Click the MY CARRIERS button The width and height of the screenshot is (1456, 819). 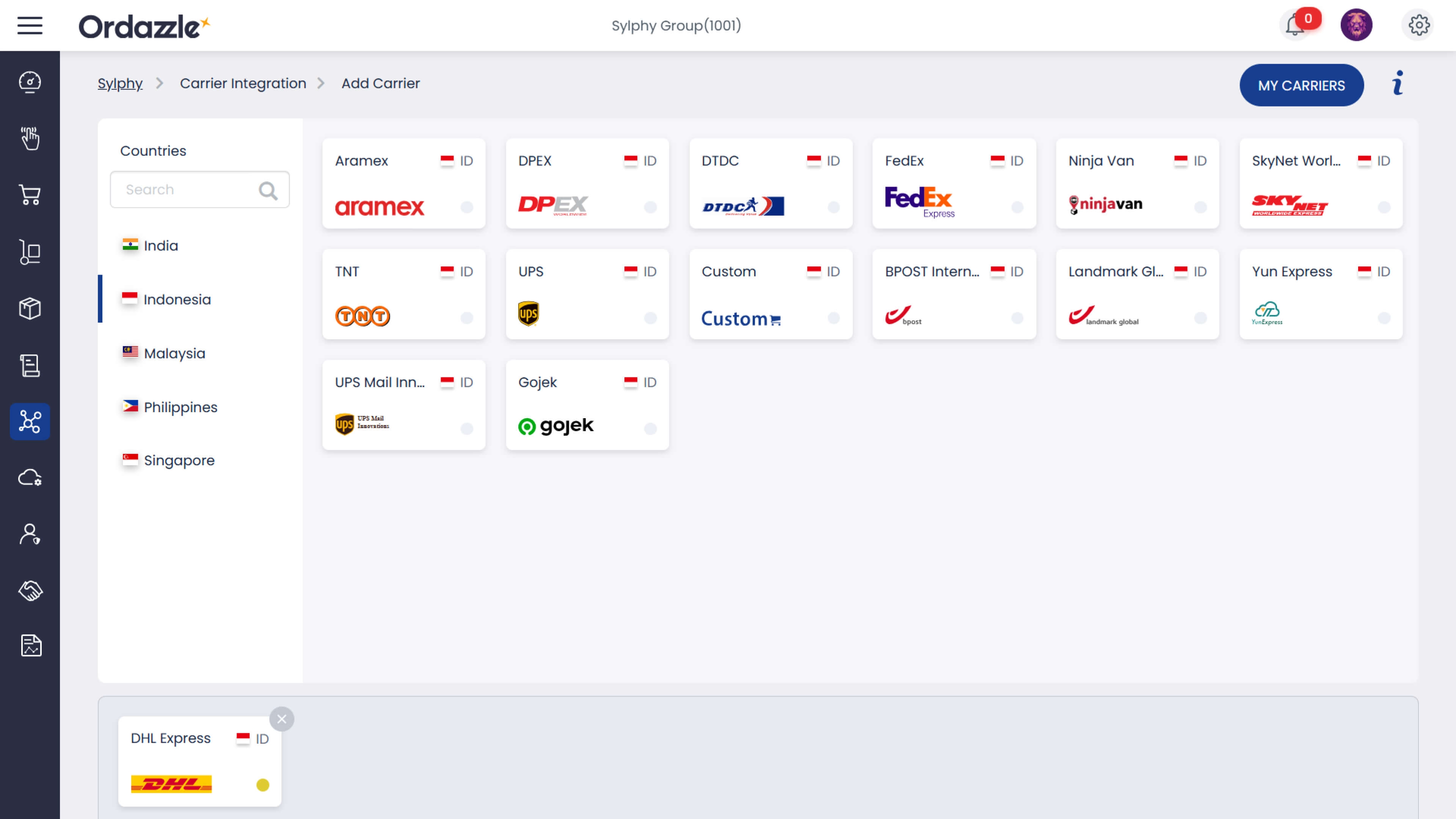coord(1302,85)
